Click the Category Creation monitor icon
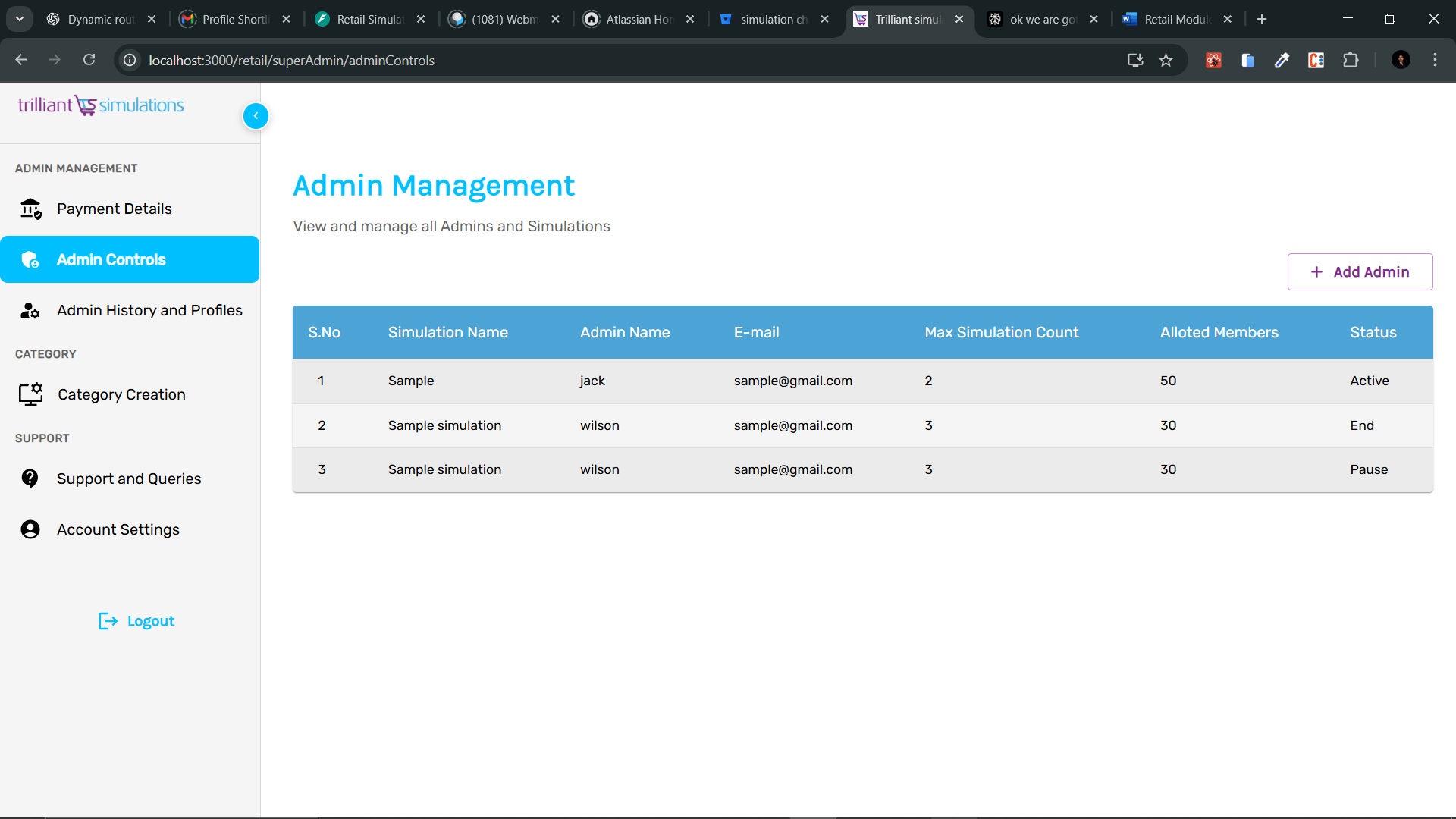Screen dimensions: 1456x819 pyautogui.click(x=31, y=394)
